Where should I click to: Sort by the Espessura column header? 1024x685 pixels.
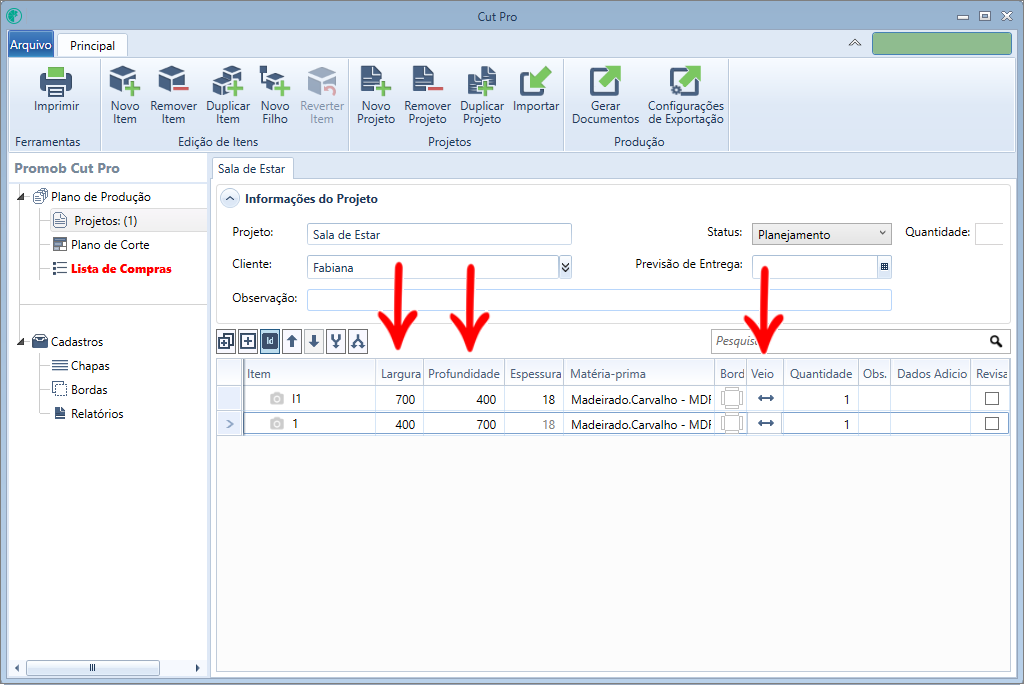(x=535, y=374)
